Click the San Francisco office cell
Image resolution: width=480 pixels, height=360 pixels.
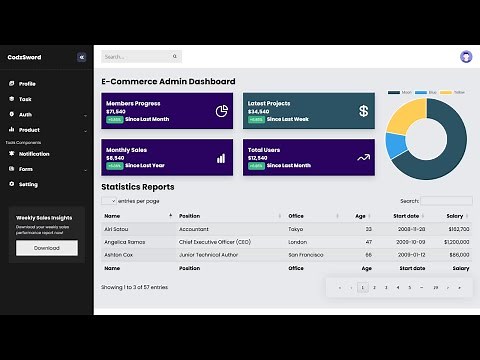(306, 255)
